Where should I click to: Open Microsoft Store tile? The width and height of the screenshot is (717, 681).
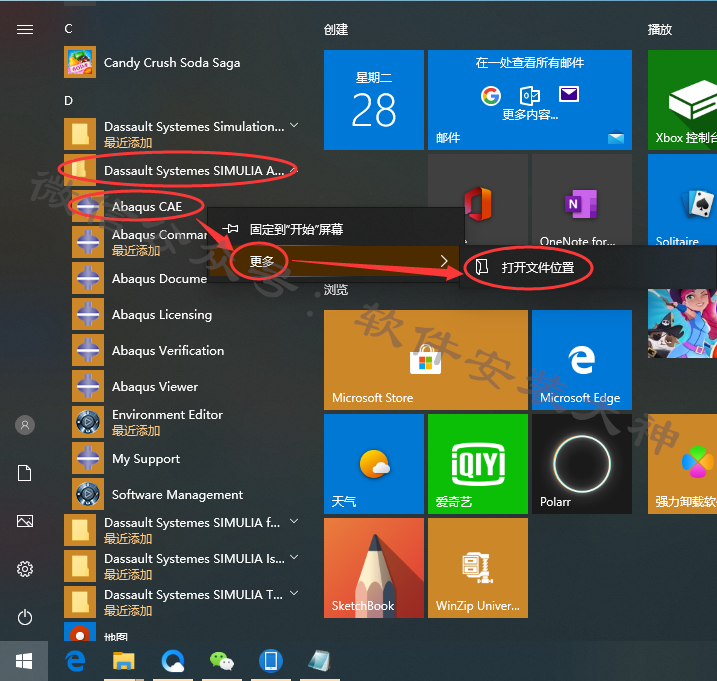pos(426,360)
